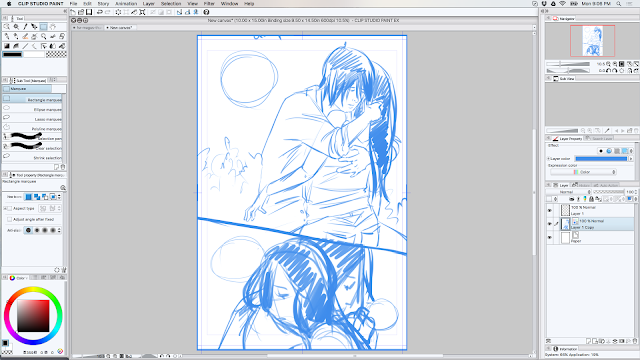Open the selection mode stepper arrows
640x360 pixels.
(60, 197)
